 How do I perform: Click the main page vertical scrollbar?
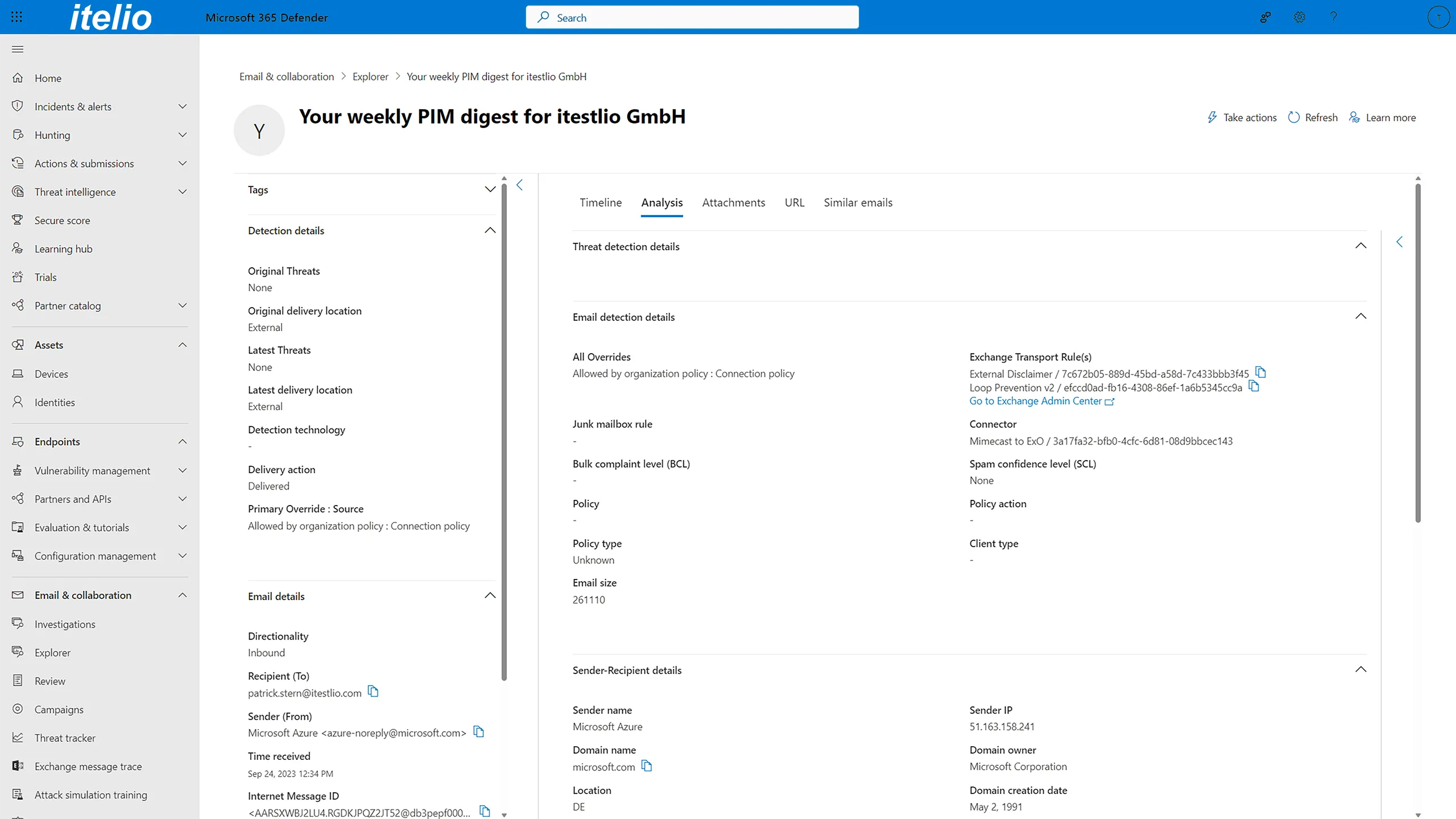pos(1418,353)
